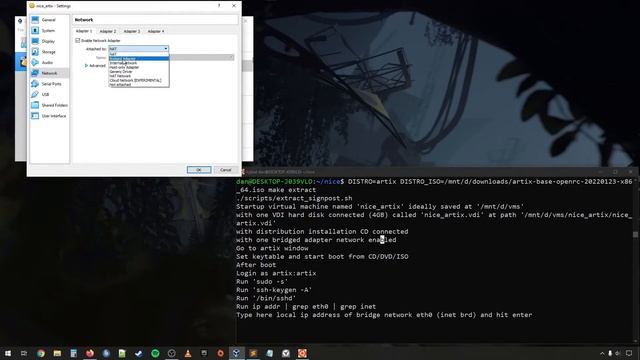Open the Display settings category
Screen dimensions: 640x360
point(49,41)
